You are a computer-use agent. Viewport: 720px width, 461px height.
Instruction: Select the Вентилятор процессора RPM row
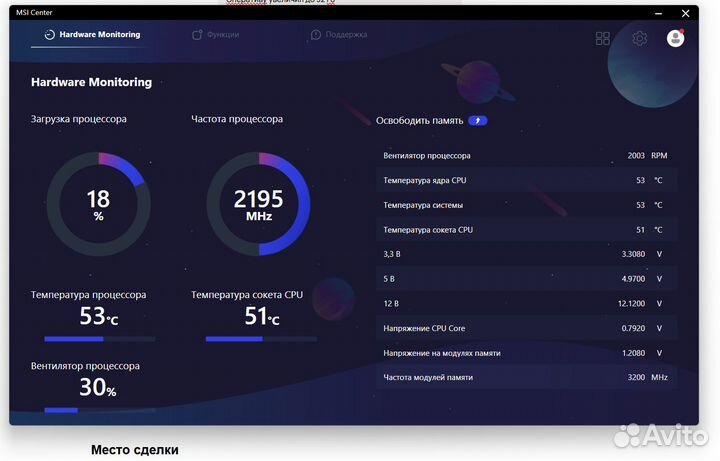pyautogui.click(x=526, y=156)
